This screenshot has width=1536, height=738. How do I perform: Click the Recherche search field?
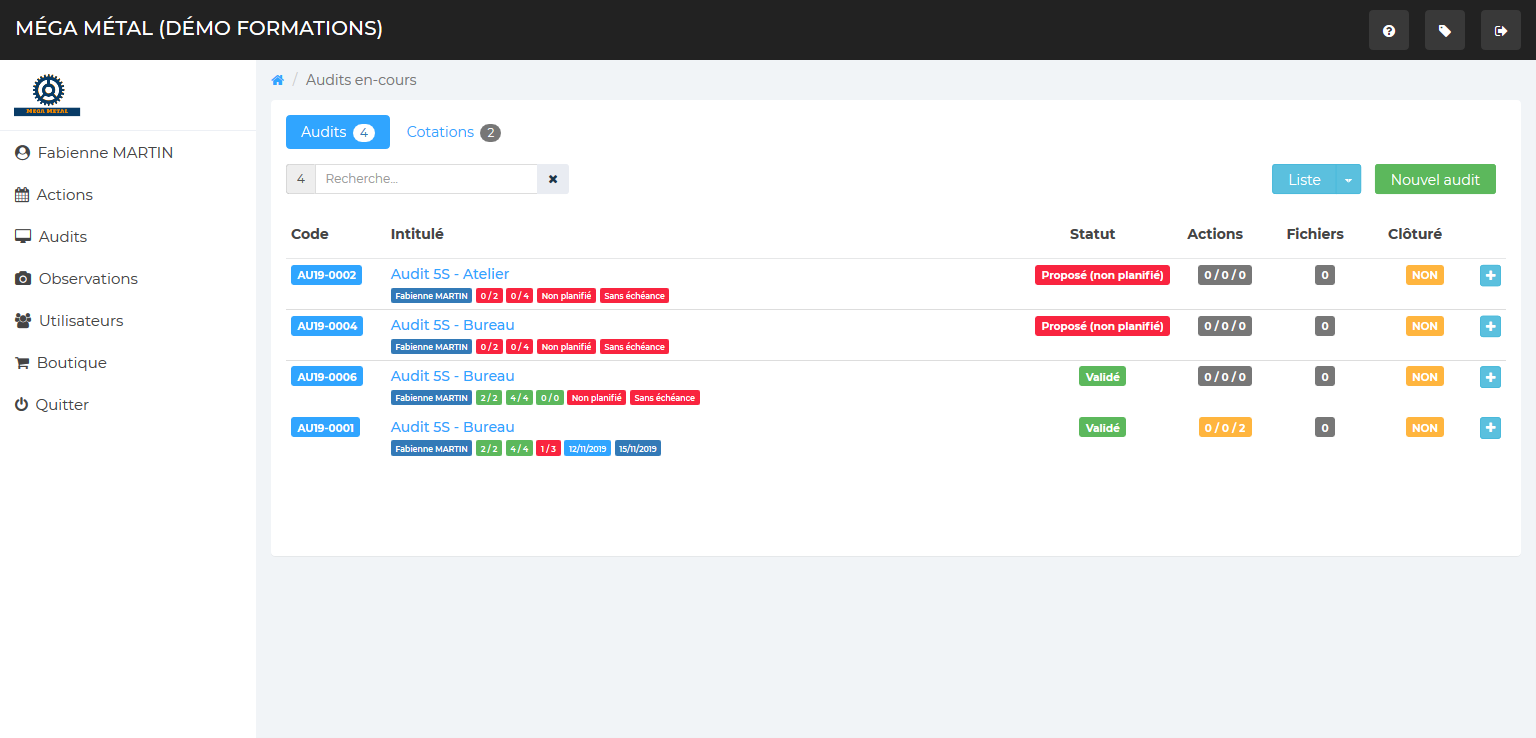pos(426,179)
